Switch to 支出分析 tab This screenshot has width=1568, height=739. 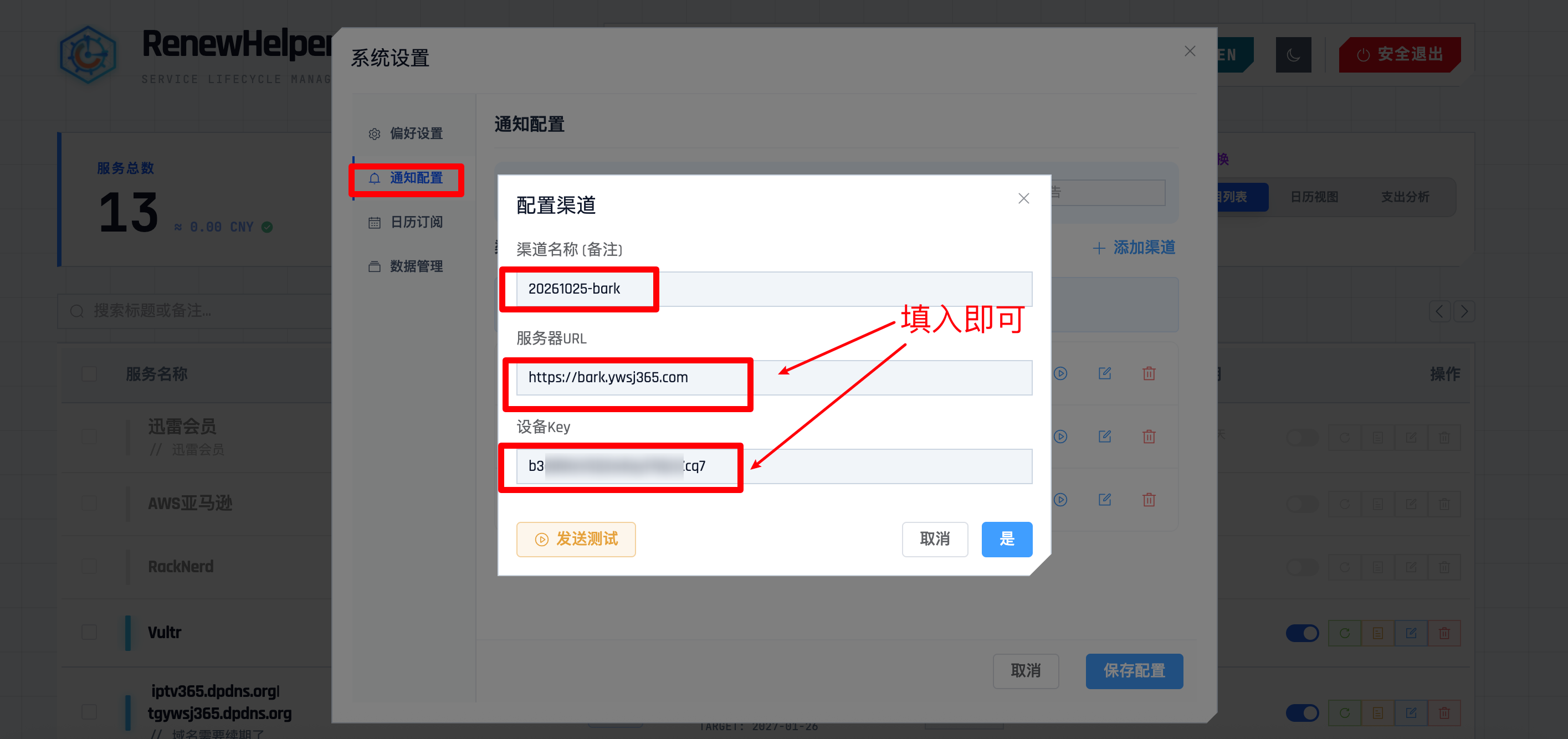tap(1404, 197)
